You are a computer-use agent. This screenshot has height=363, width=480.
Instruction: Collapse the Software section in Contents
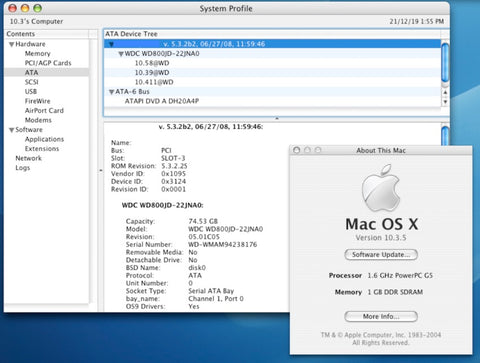[12, 130]
